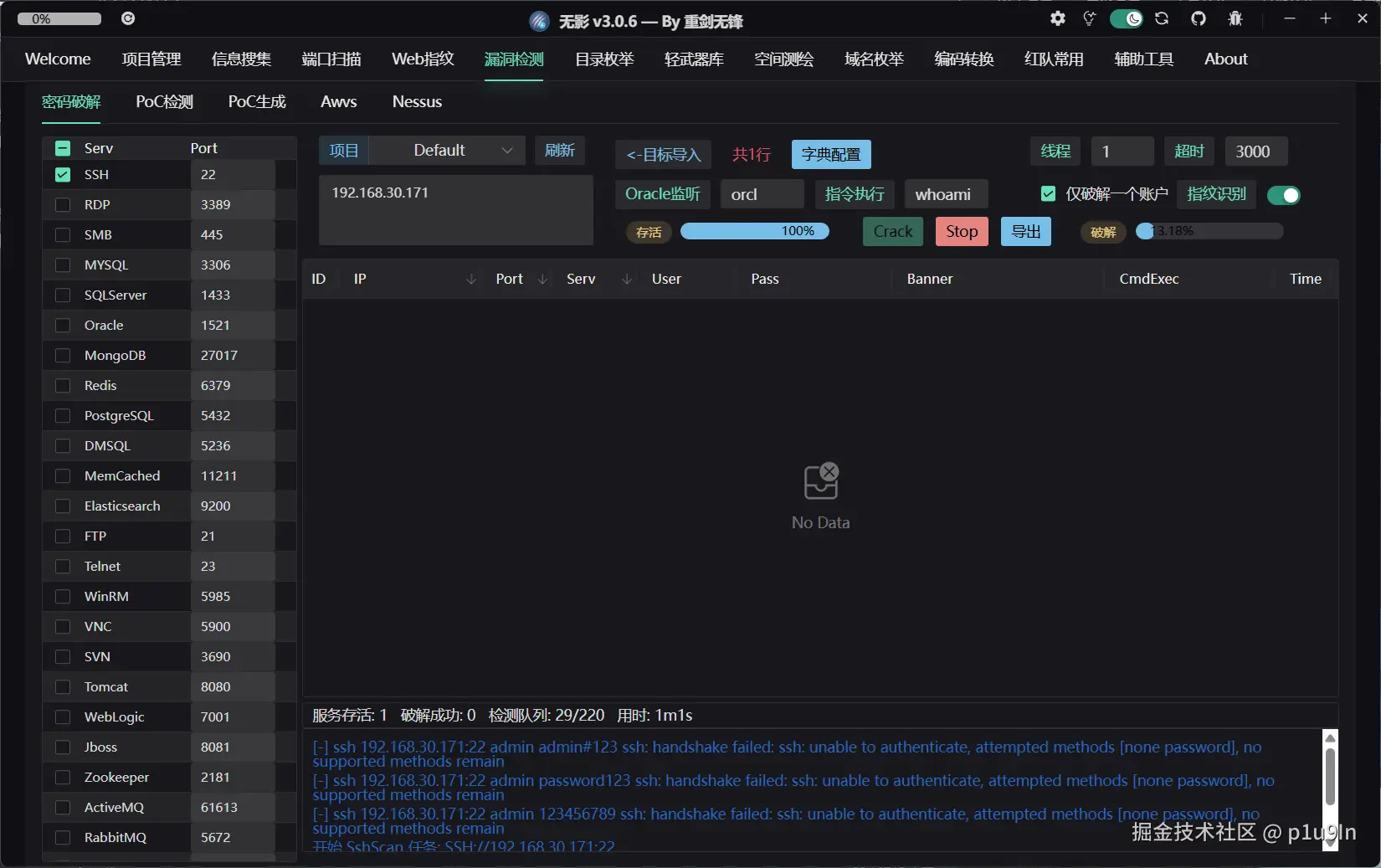The image size is (1381, 868).
Task: Click the 检测队列: 29/220 status text
Action: (547, 716)
